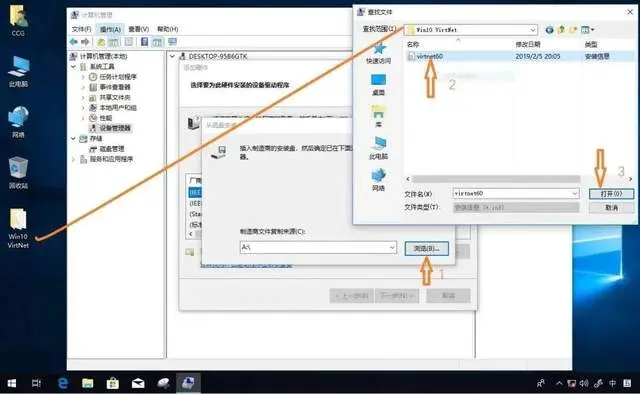The height and width of the screenshot is (394, 640).
Task: Open the Help (帮助) menu in Computer Management
Action: click(168, 29)
